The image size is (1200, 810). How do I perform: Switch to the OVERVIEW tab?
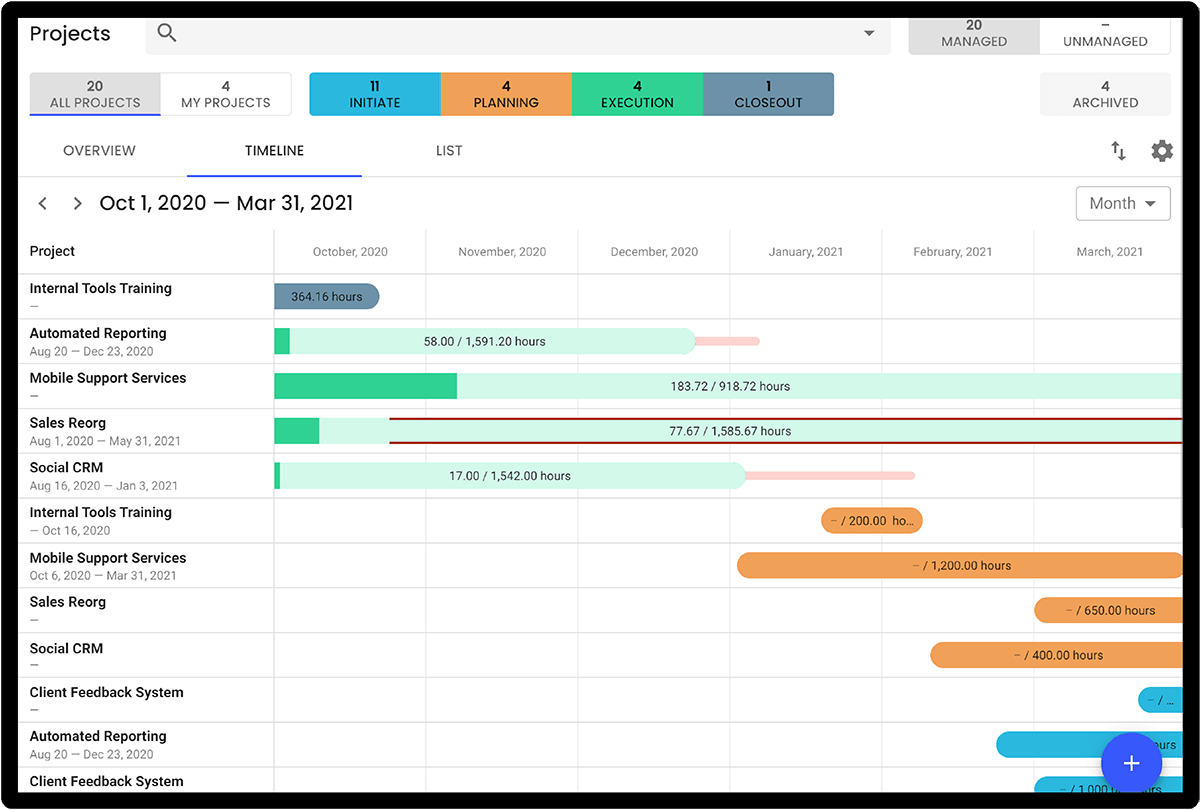(99, 150)
